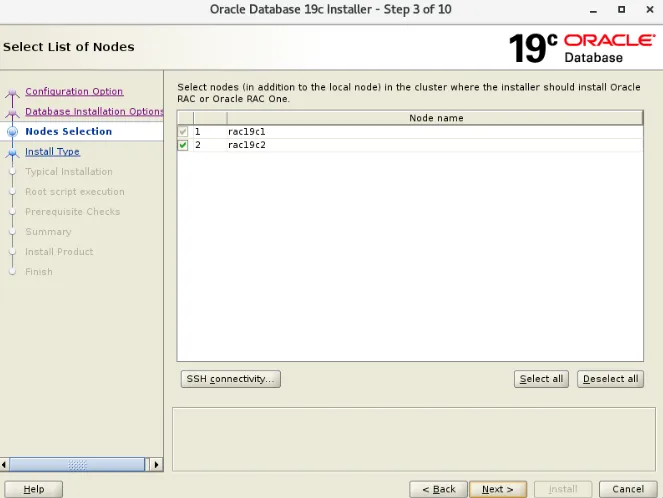Open Help for this installer step
This screenshot has height=498, width=663.
coord(34,489)
